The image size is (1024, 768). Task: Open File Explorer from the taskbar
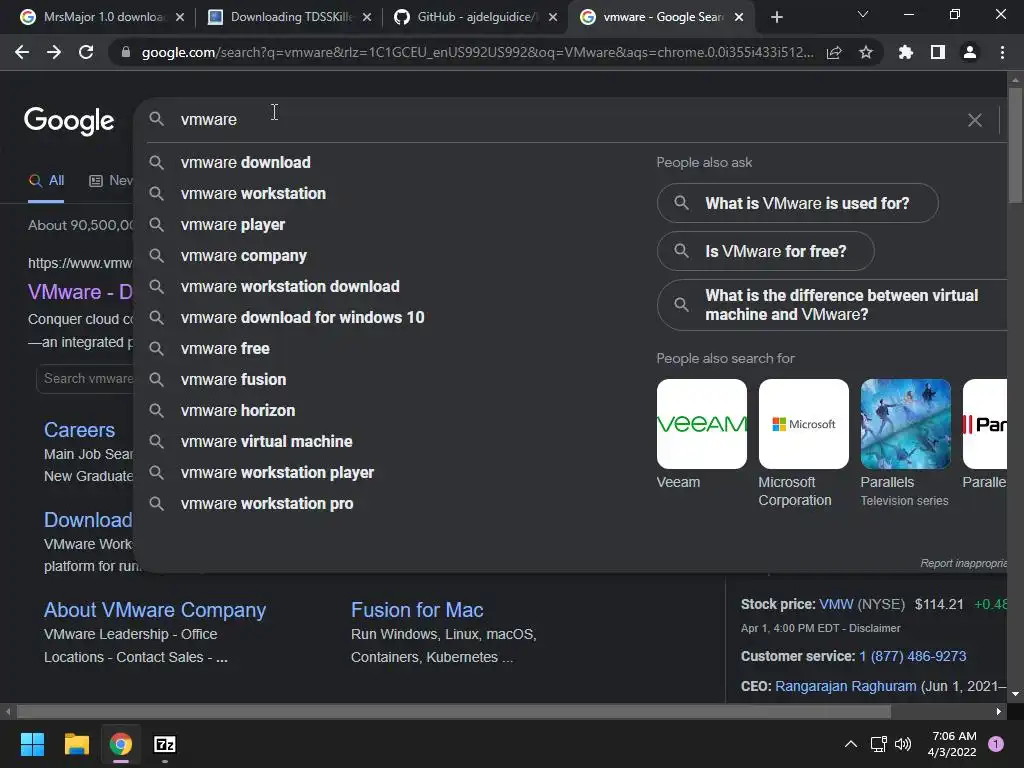tap(76, 744)
